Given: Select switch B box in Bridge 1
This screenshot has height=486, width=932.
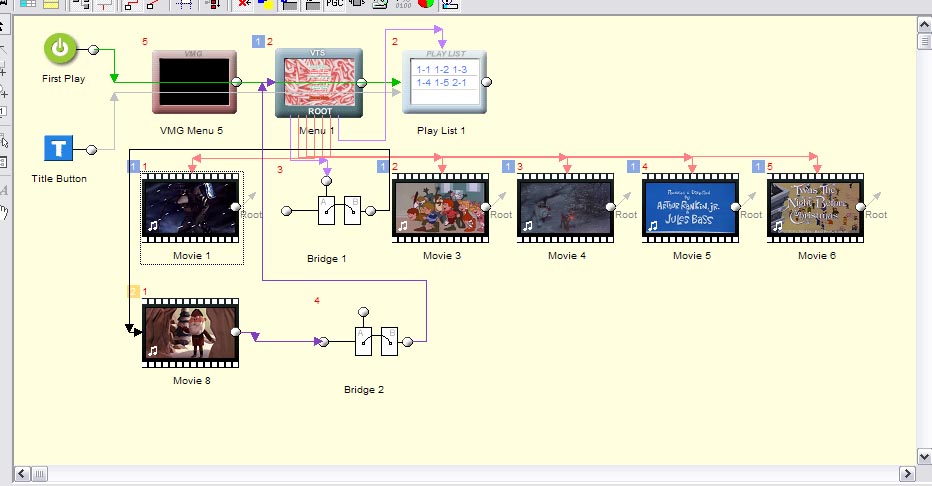Looking at the screenshot, I should coord(352,211).
